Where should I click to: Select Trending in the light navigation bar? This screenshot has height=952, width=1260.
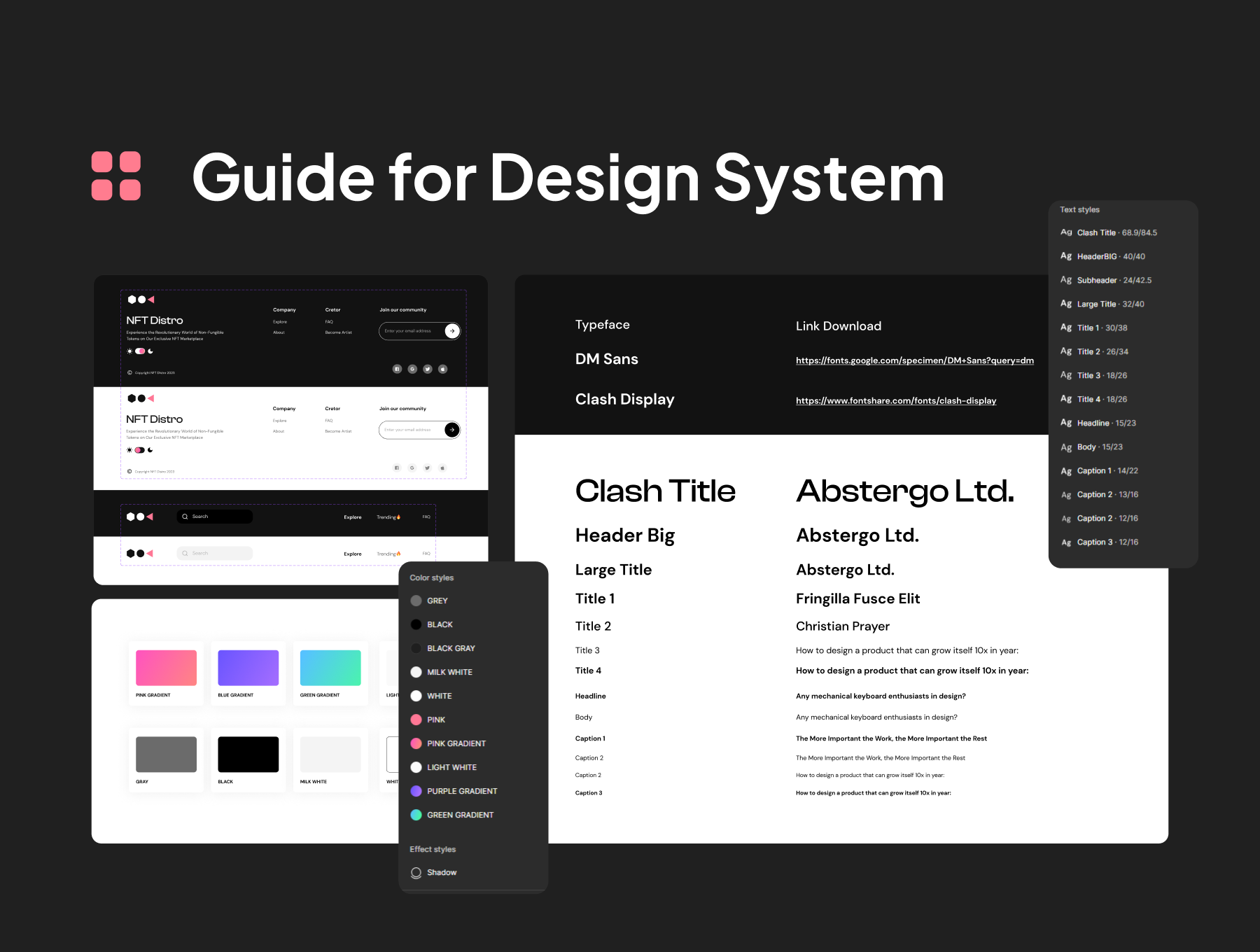point(388,554)
